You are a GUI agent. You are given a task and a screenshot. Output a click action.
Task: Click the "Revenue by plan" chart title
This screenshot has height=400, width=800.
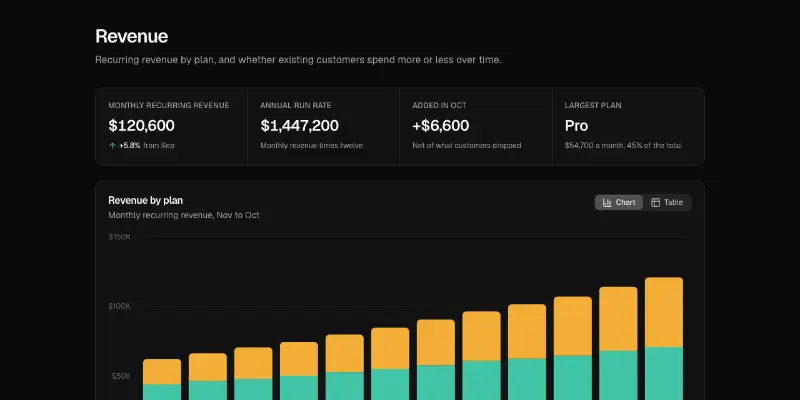[x=145, y=201]
